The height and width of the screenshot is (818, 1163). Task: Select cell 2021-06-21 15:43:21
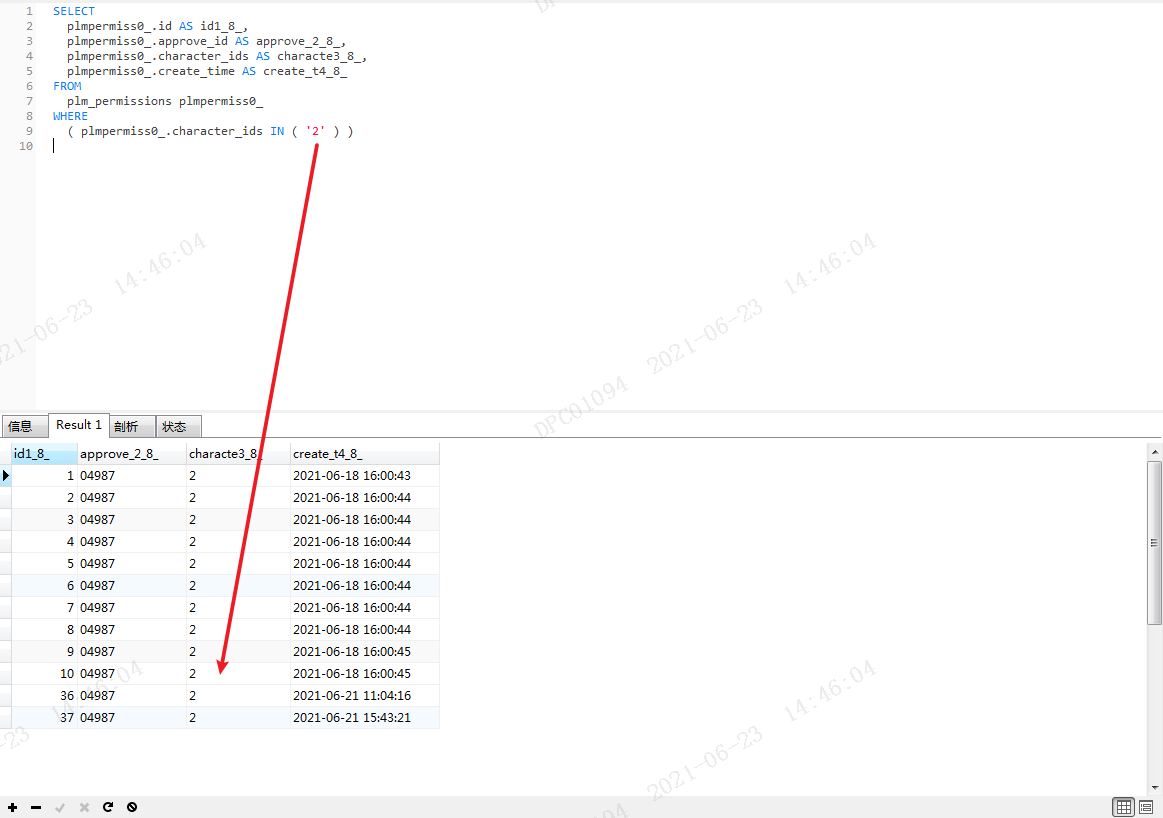tap(364, 718)
